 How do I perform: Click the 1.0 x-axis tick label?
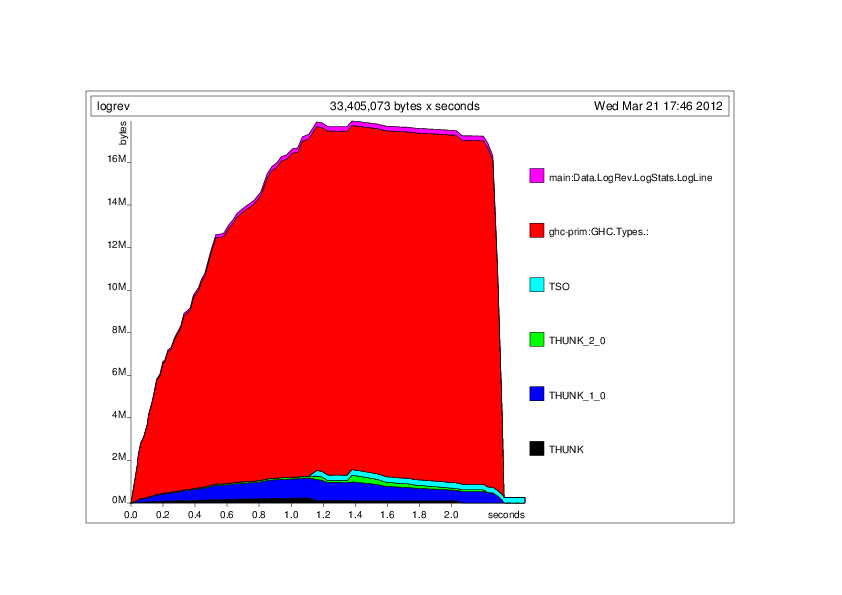pyautogui.click(x=291, y=515)
